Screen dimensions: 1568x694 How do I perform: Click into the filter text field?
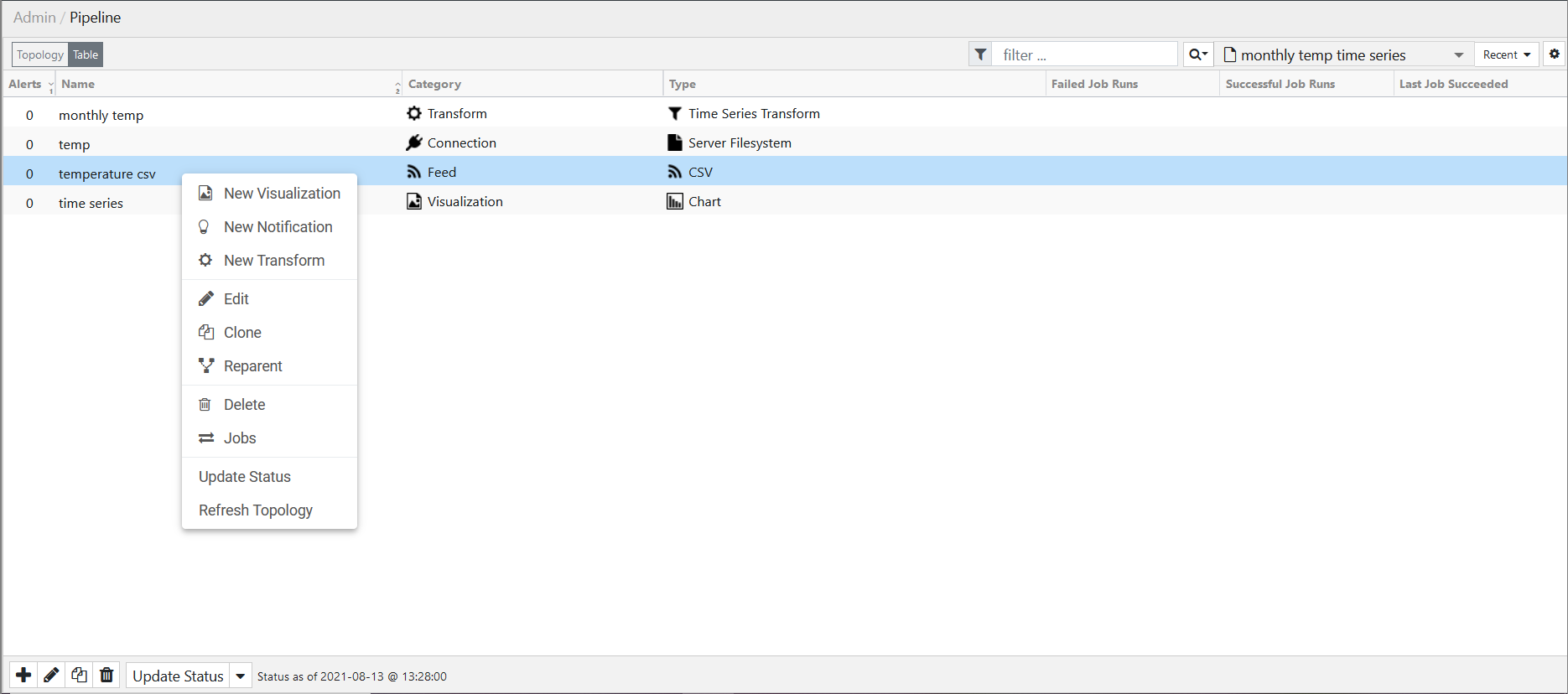pyautogui.click(x=1085, y=54)
